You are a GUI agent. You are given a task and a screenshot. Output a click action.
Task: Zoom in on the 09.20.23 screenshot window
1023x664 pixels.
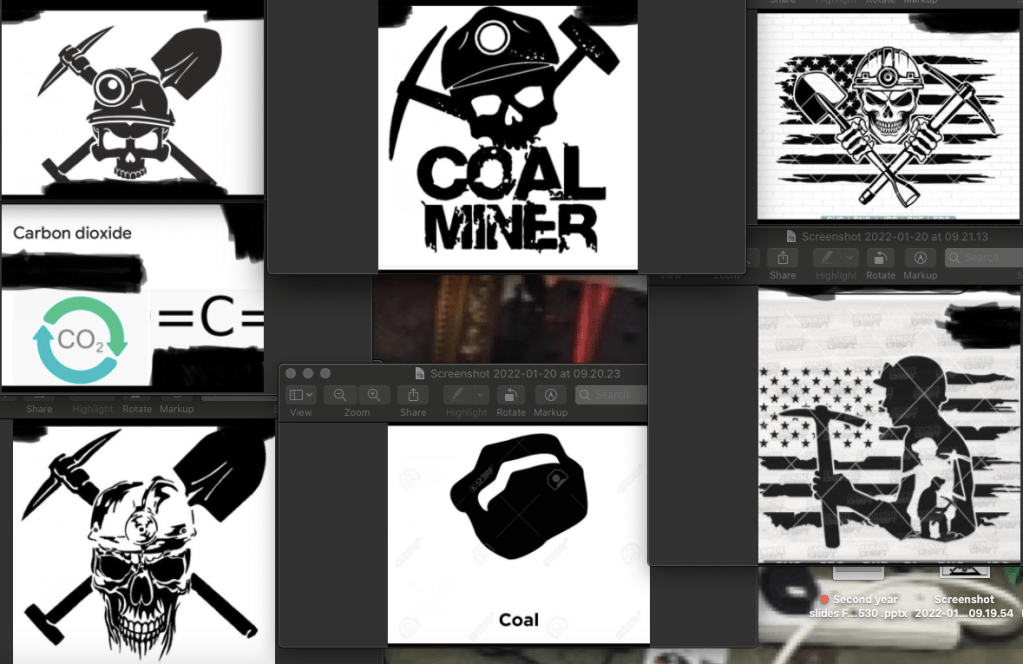[x=374, y=395]
